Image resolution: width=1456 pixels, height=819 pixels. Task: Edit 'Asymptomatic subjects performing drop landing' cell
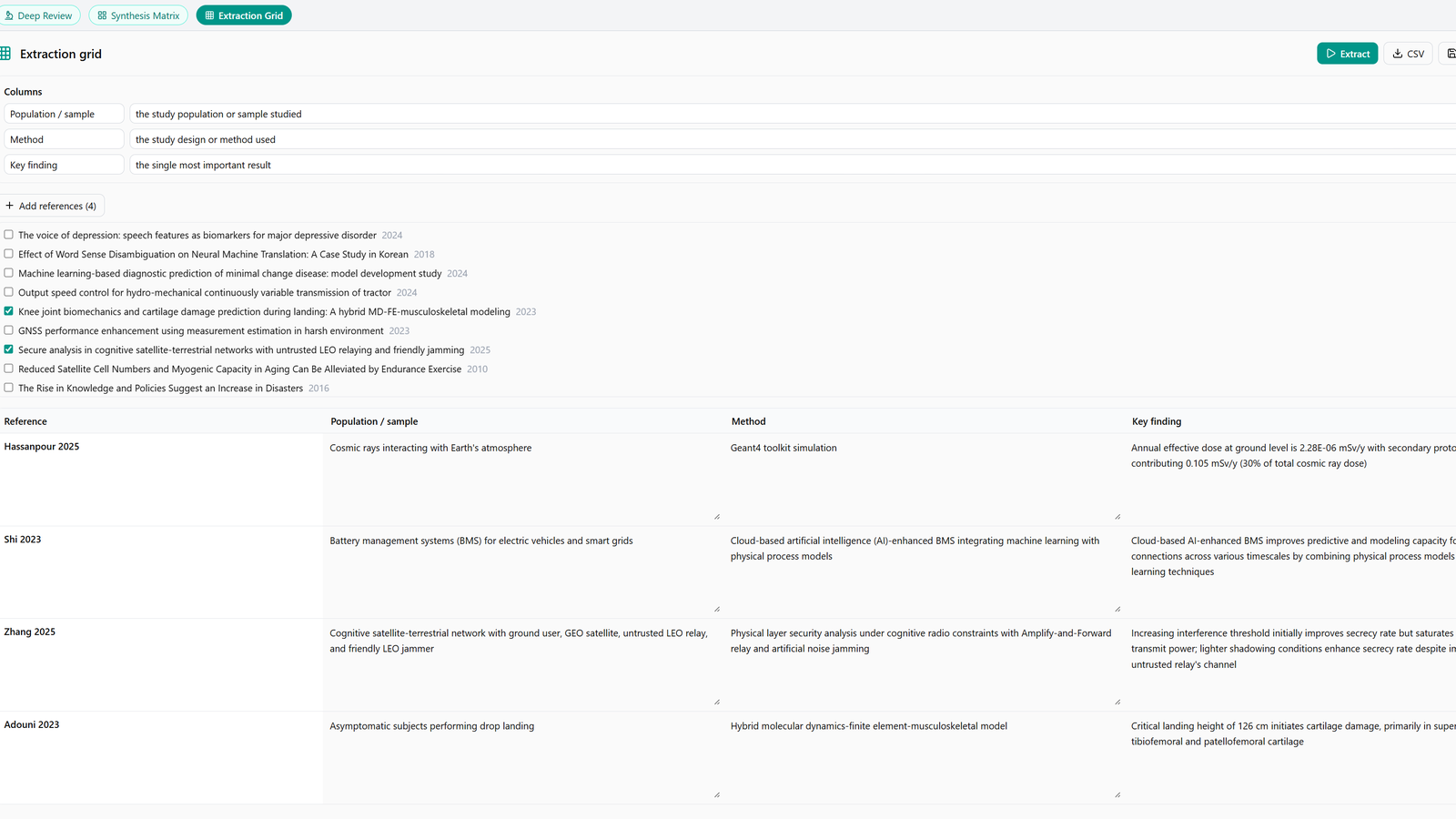[522, 758]
